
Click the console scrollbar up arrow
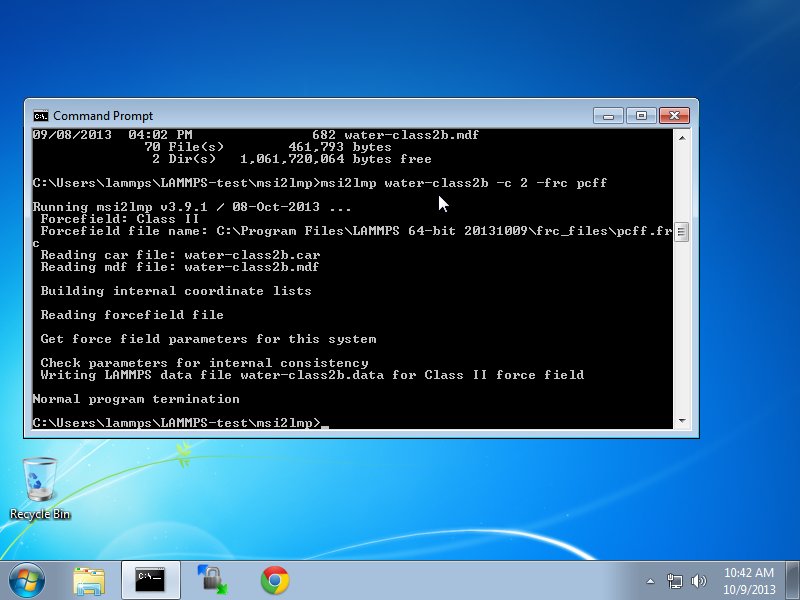682,138
